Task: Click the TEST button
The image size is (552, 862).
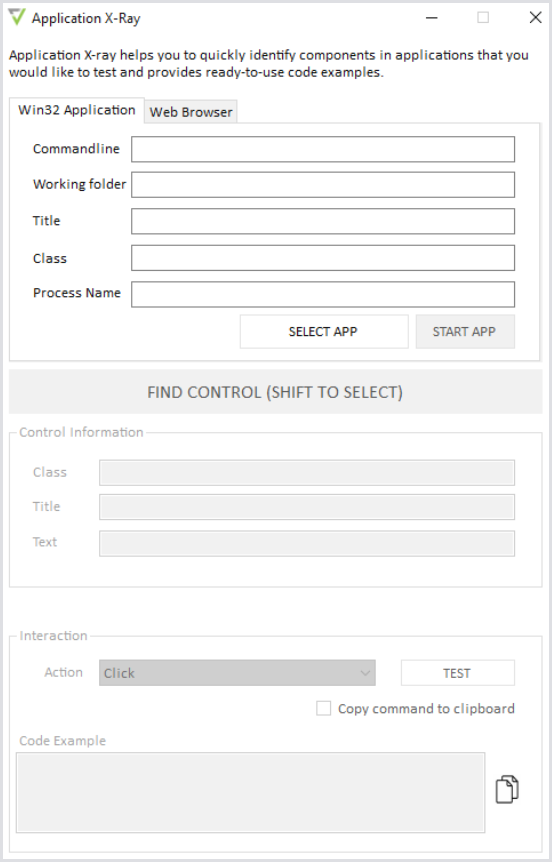Action: coord(457,673)
